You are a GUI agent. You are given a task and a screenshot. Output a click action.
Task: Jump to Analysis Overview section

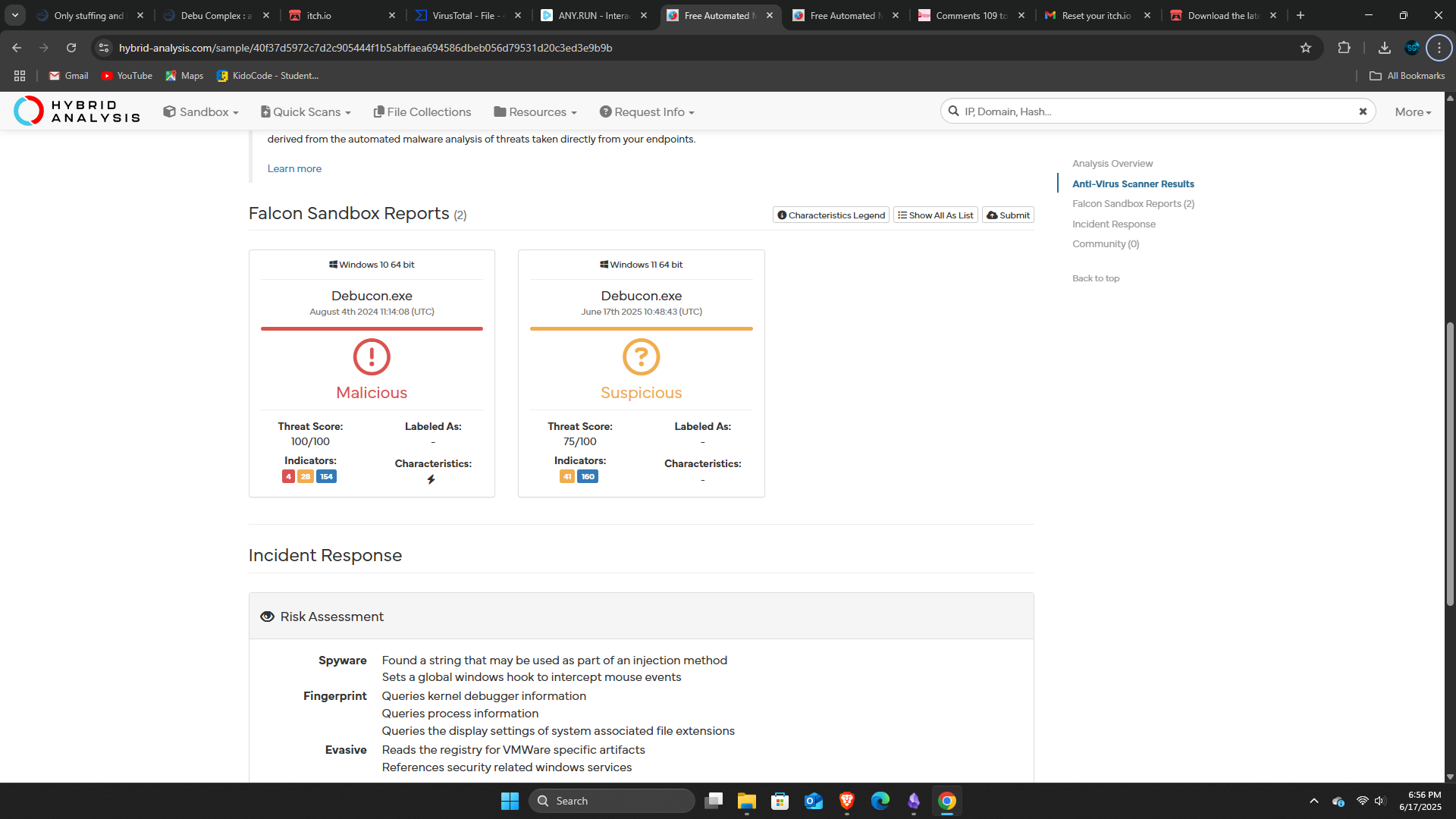[x=1112, y=164]
